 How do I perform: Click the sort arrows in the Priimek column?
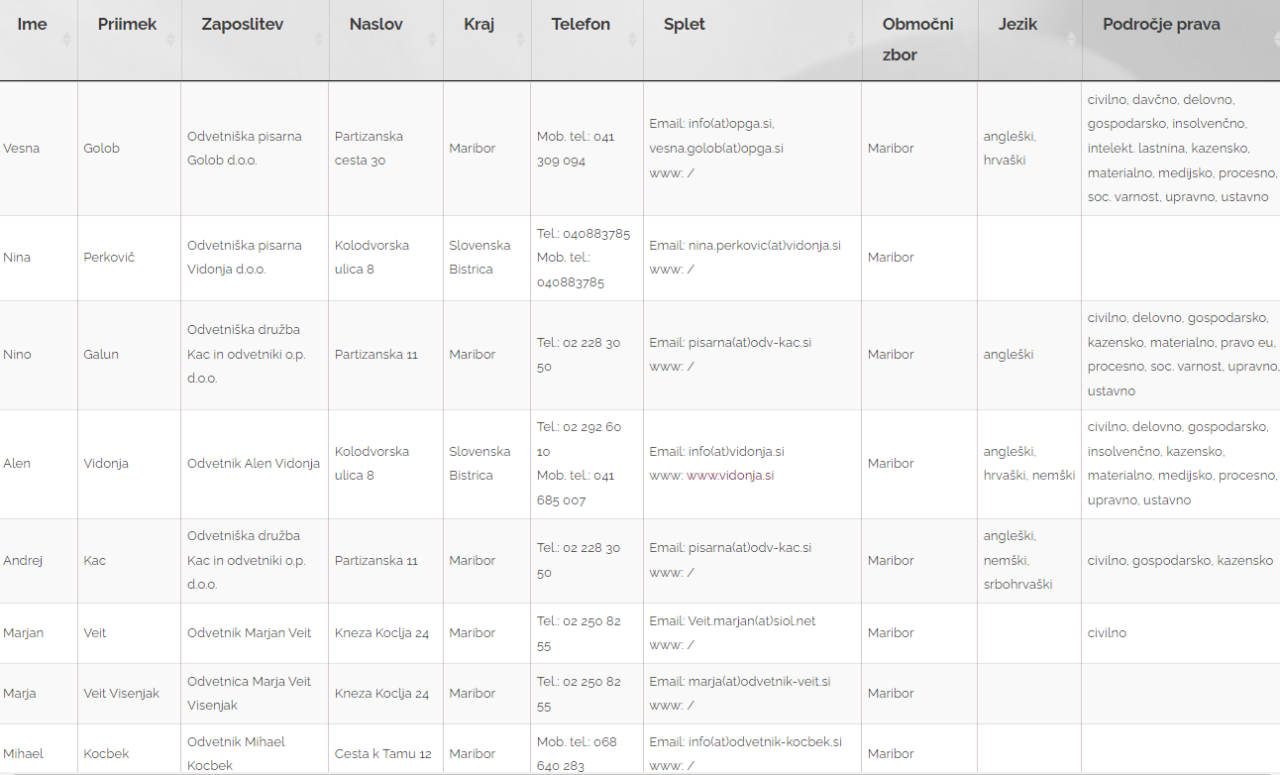(171, 39)
